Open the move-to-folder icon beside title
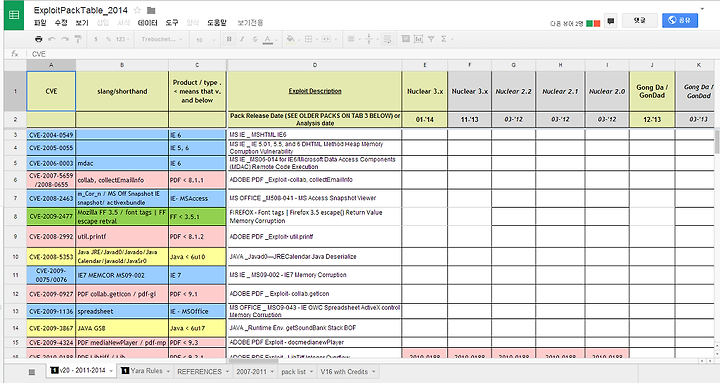This screenshot has width=720, height=383. coord(151,10)
